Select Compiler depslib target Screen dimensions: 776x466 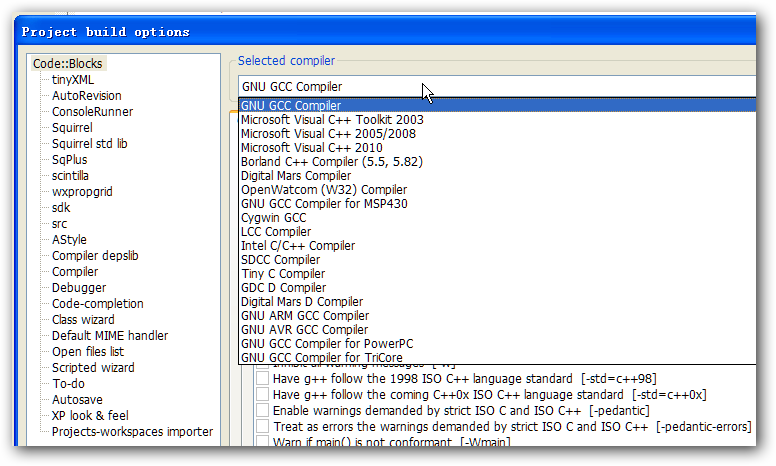95,256
